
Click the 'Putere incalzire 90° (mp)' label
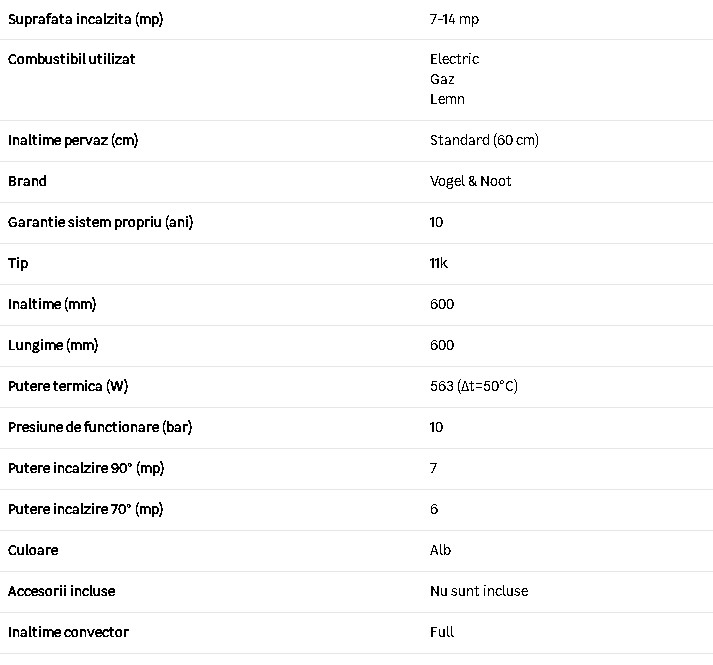[86, 468]
